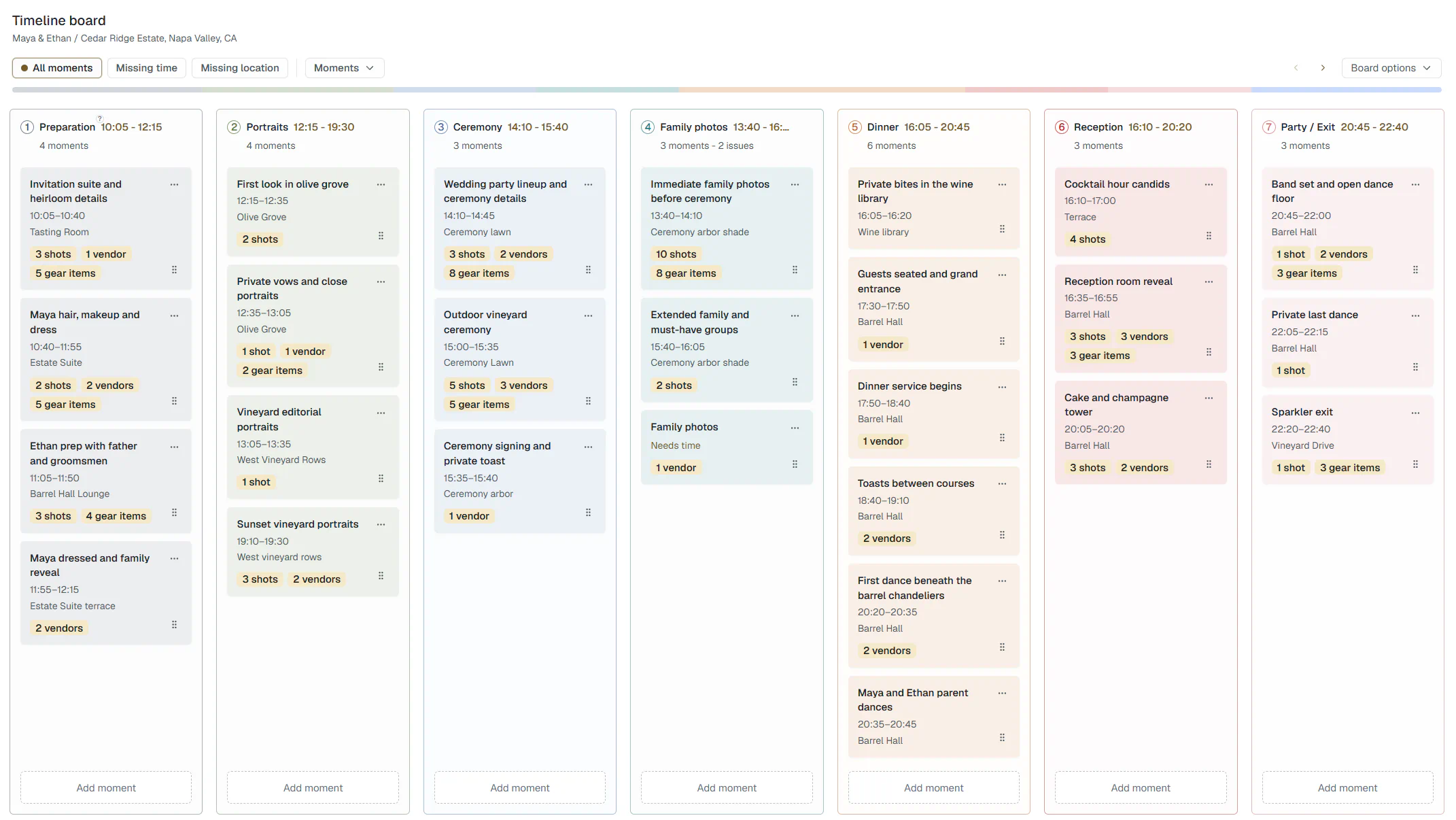The image size is (1456, 820).
Task: Expand Board options dropdown
Action: (1391, 68)
